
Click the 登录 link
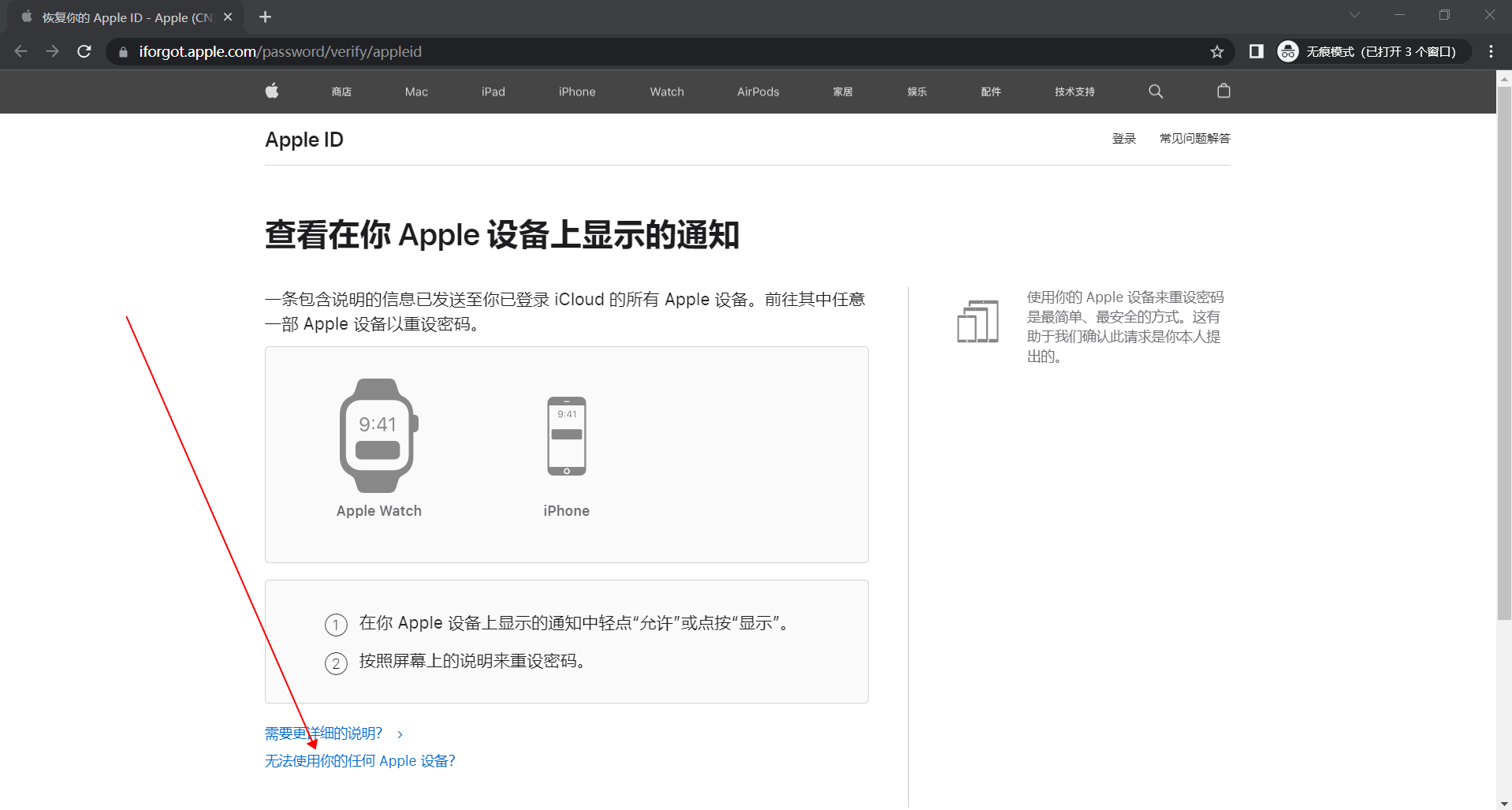coord(1123,139)
